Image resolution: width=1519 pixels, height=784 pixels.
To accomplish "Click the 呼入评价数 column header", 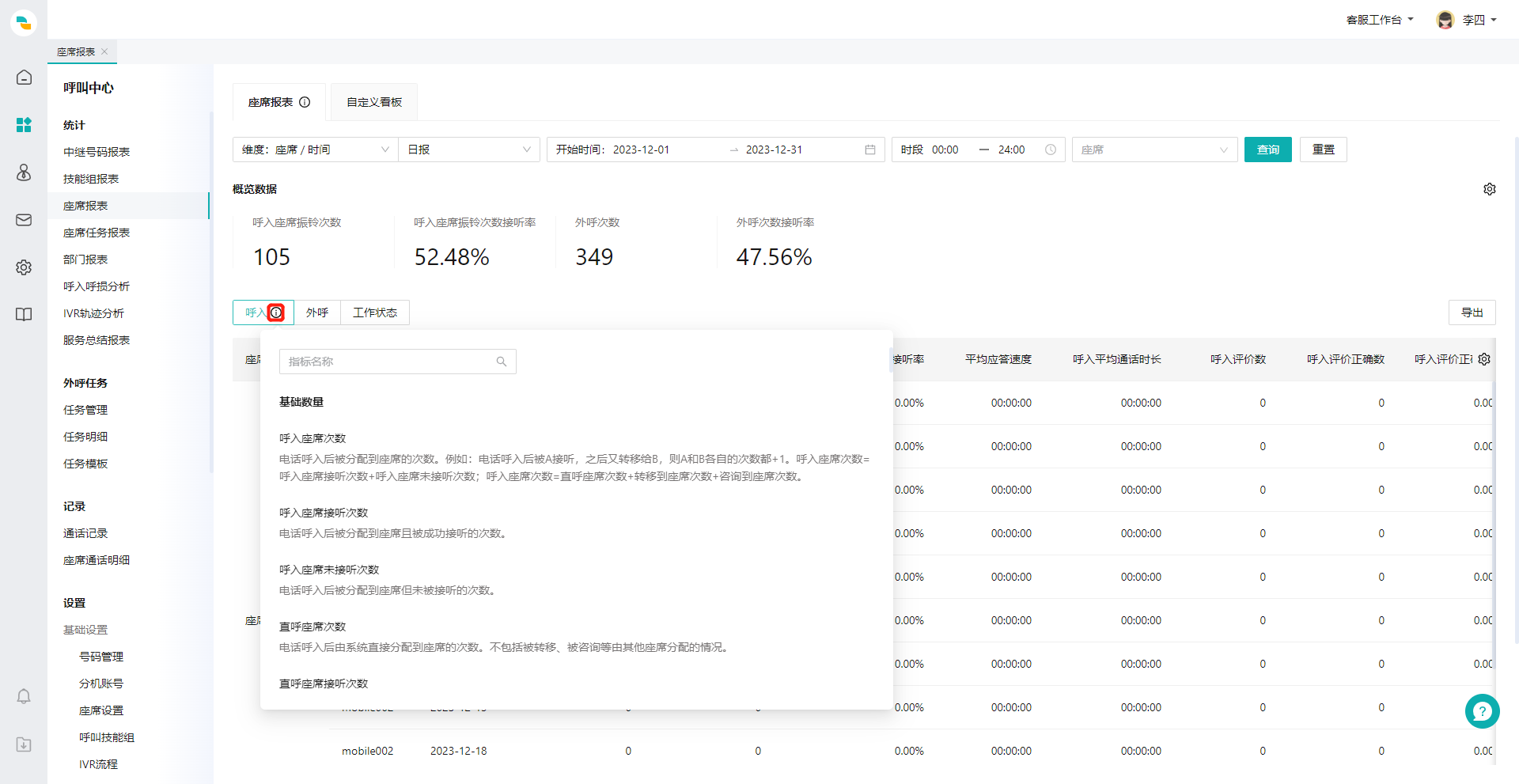I will click(x=1238, y=359).
